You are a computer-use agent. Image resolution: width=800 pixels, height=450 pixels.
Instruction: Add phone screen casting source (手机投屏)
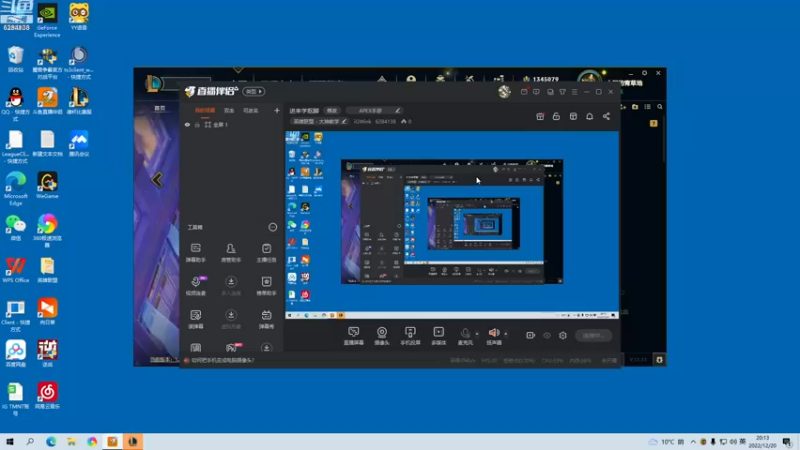[410, 336]
